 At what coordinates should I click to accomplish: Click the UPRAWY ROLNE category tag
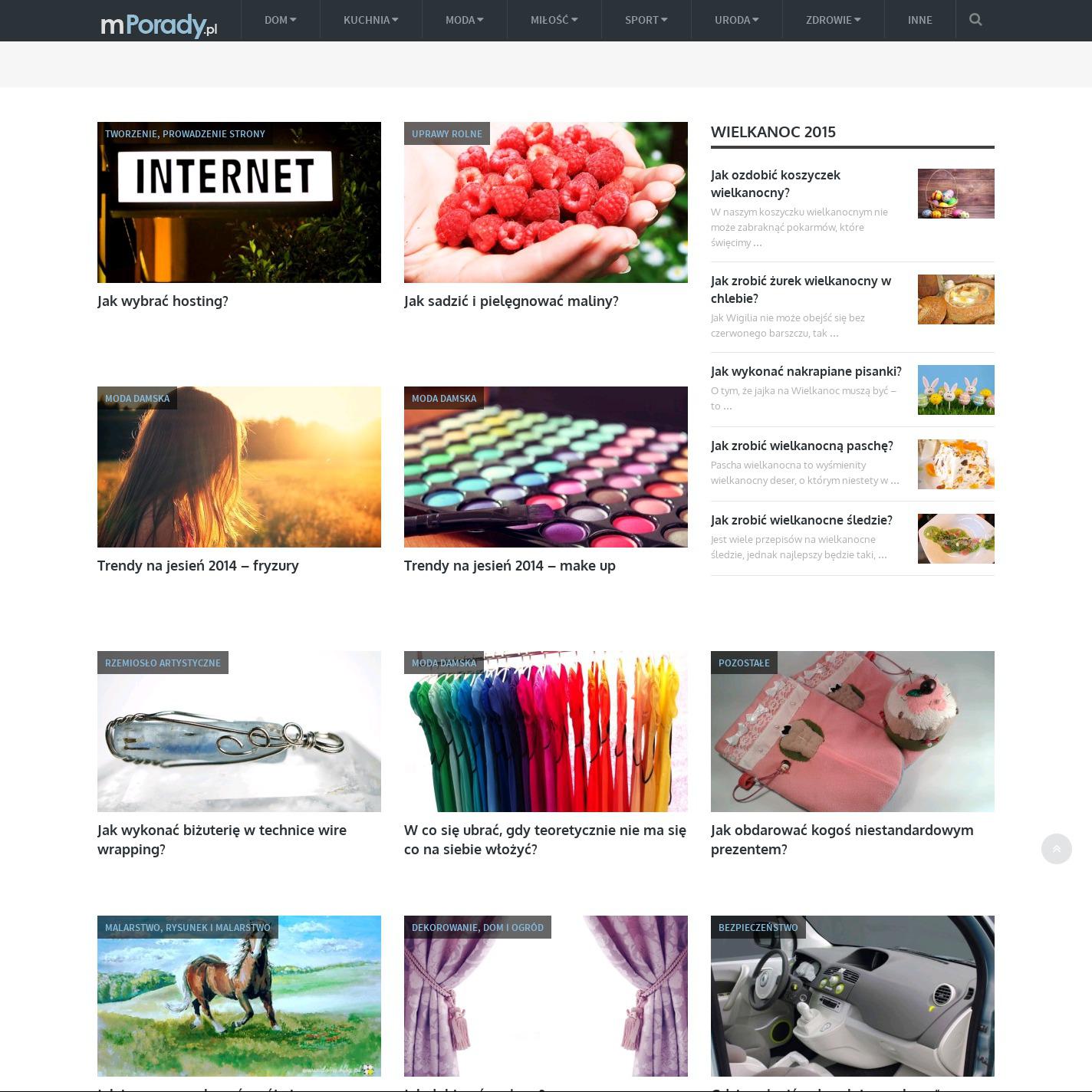pos(447,133)
